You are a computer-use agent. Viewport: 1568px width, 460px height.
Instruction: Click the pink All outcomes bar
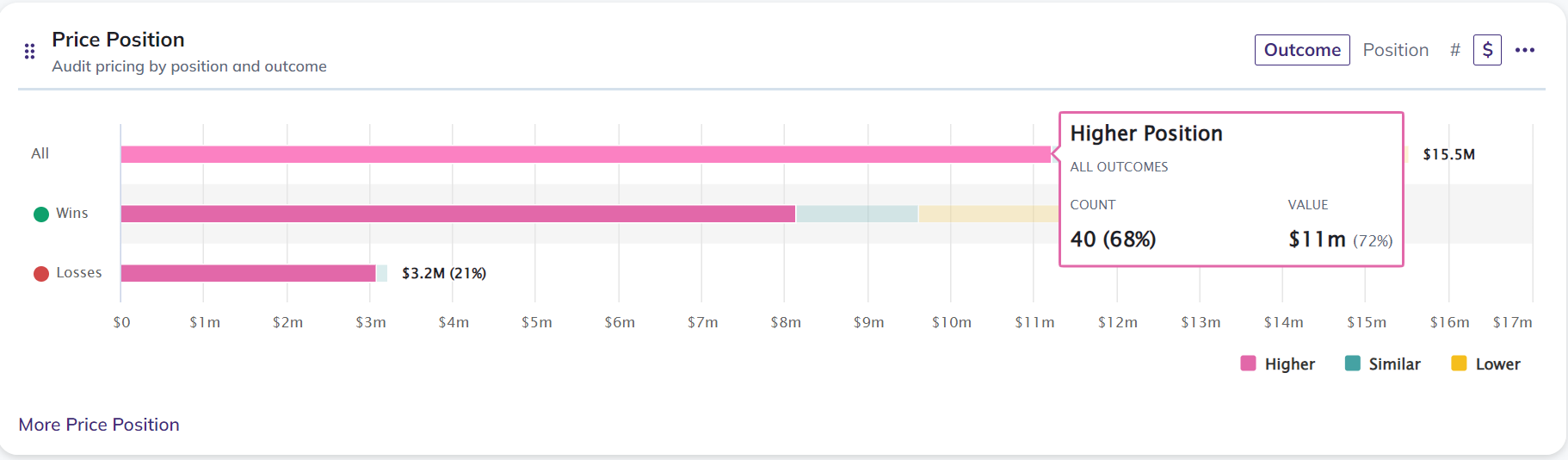(x=585, y=154)
